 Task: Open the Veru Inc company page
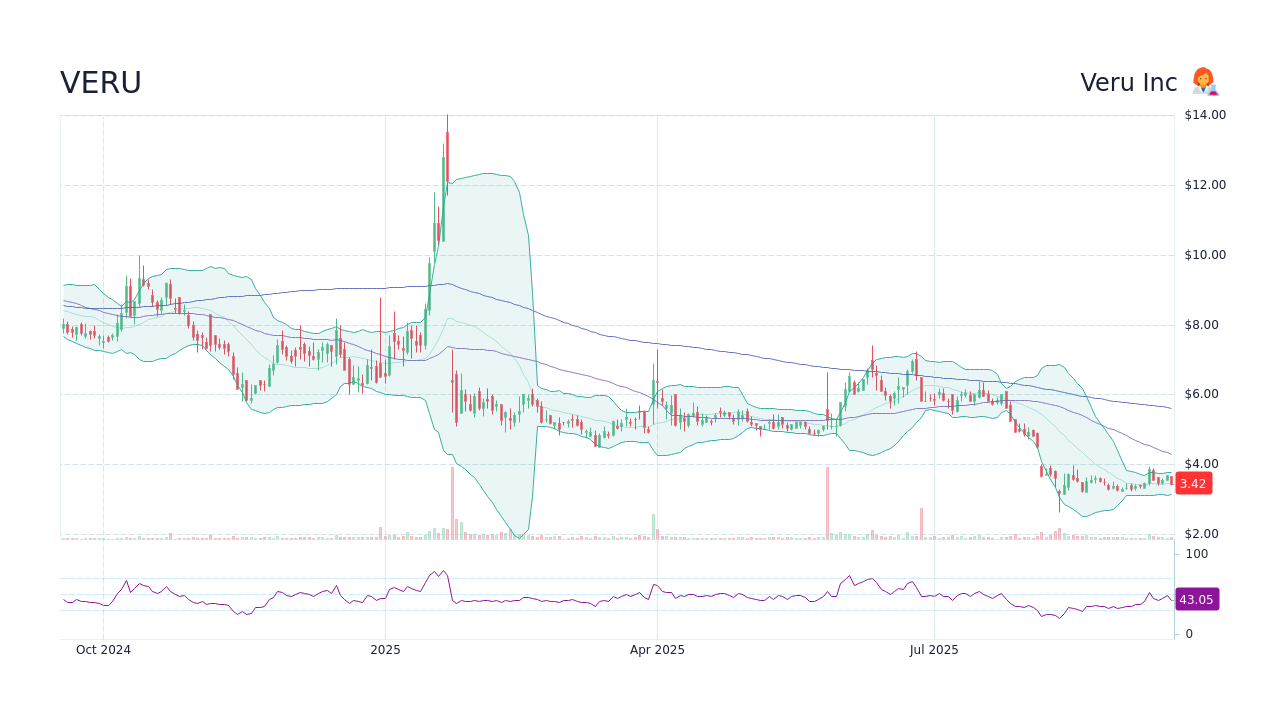pos(1128,82)
